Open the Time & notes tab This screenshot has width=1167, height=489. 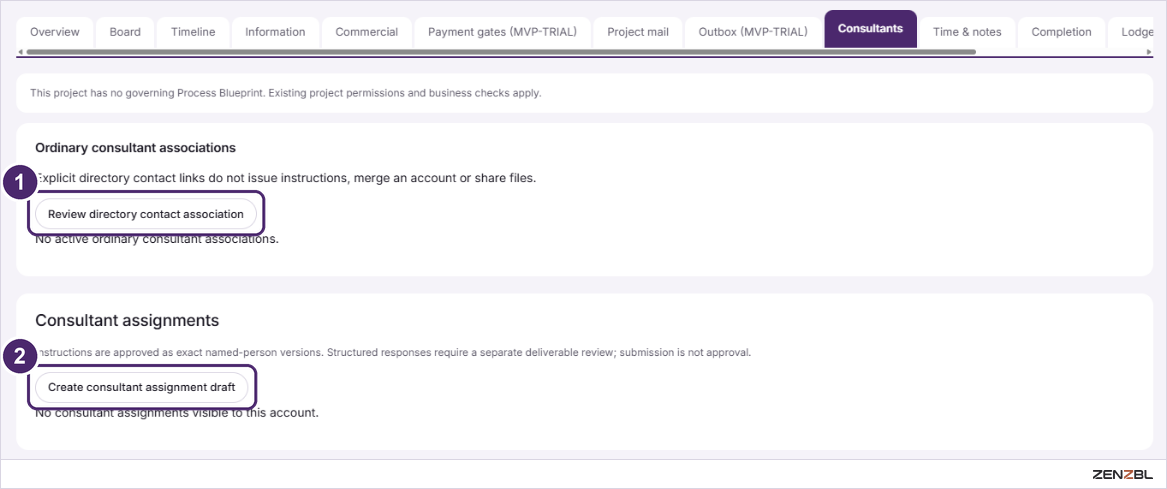tap(967, 32)
